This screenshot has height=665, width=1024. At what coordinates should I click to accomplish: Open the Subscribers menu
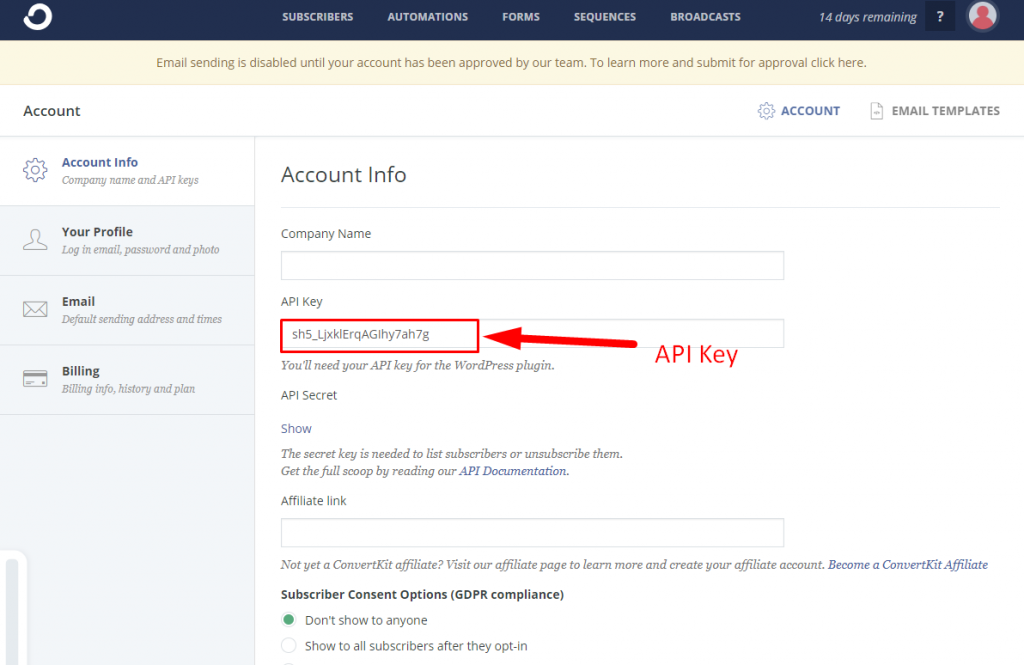[317, 17]
